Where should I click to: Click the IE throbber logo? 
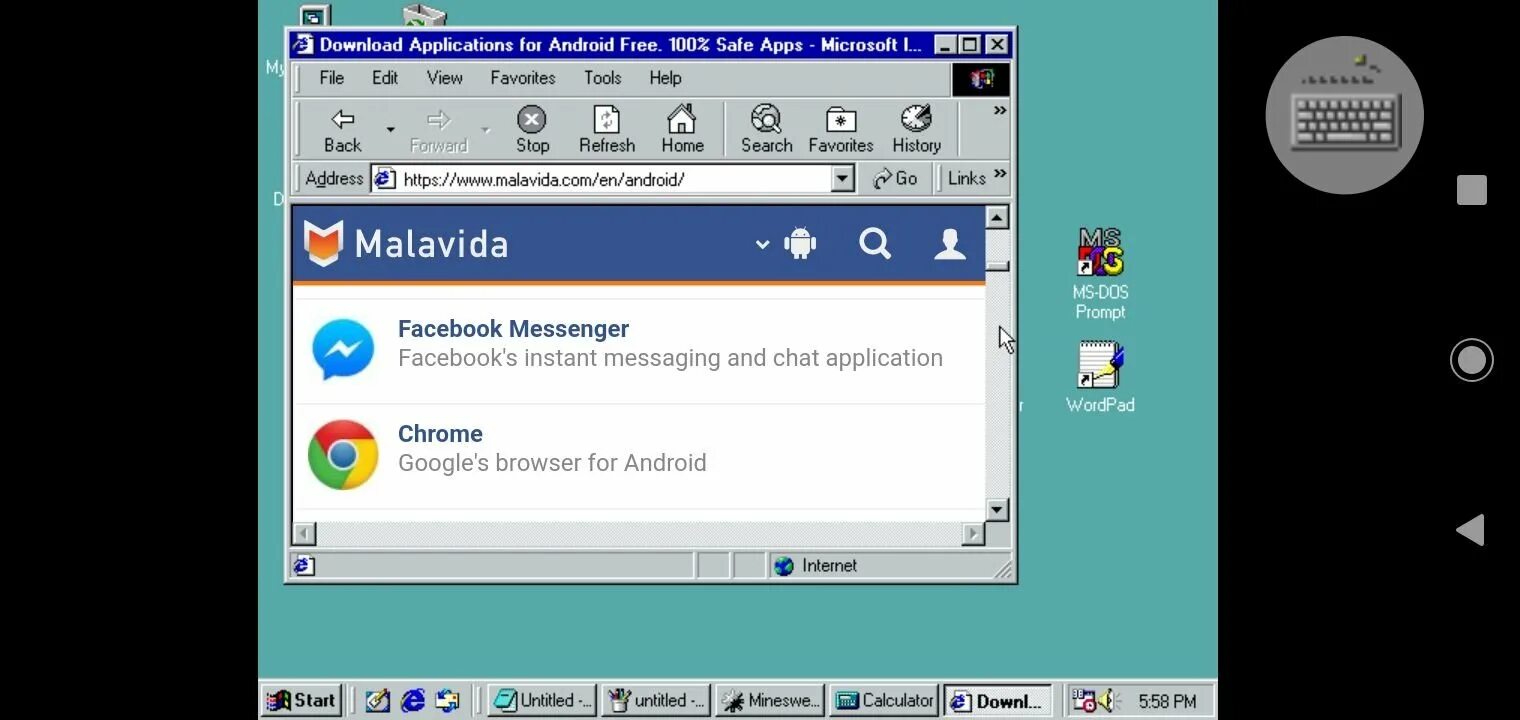[x=981, y=79]
